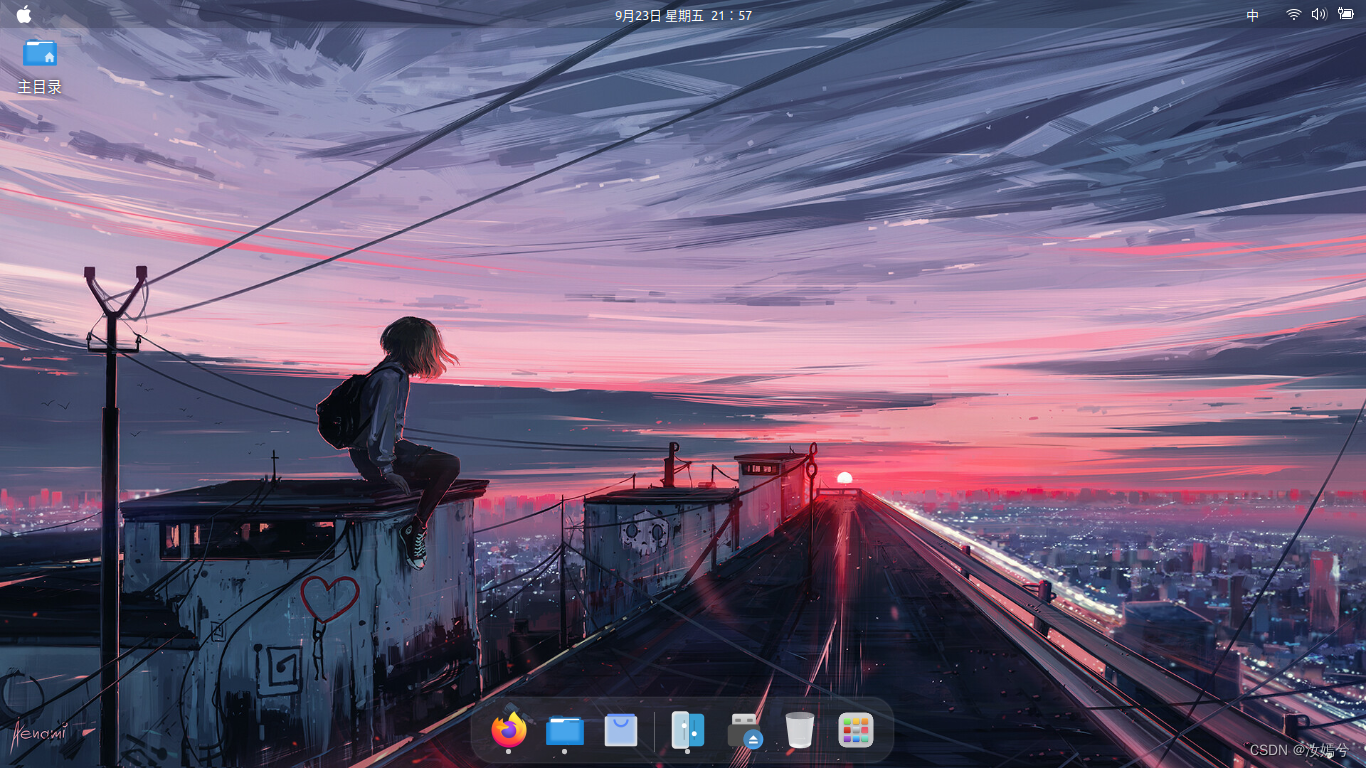Launch the software store shopping bag icon
Screen dimensions: 1366x768
pyautogui.click(x=621, y=730)
